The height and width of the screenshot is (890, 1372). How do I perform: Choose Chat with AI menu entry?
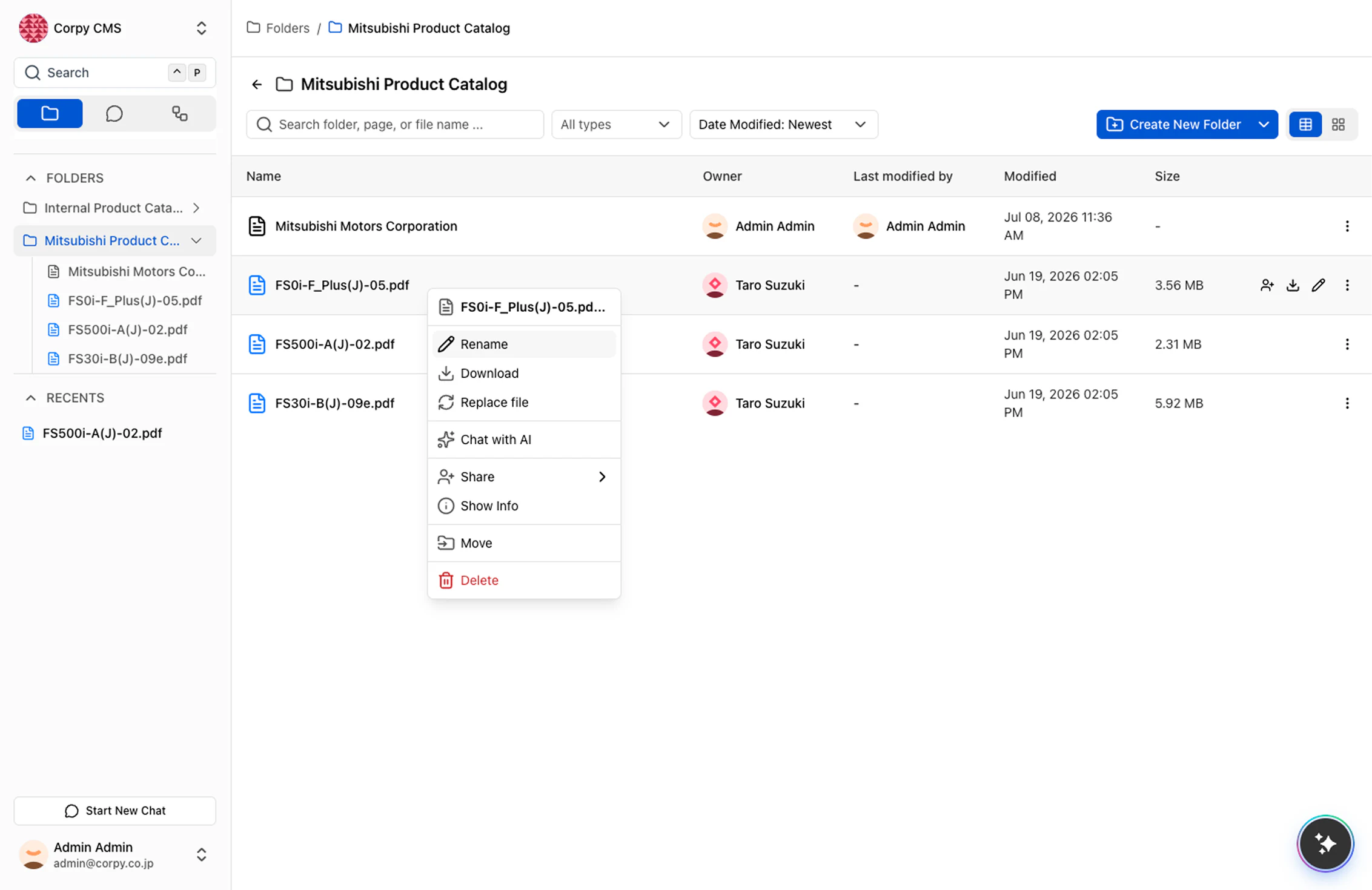coord(524,440)
